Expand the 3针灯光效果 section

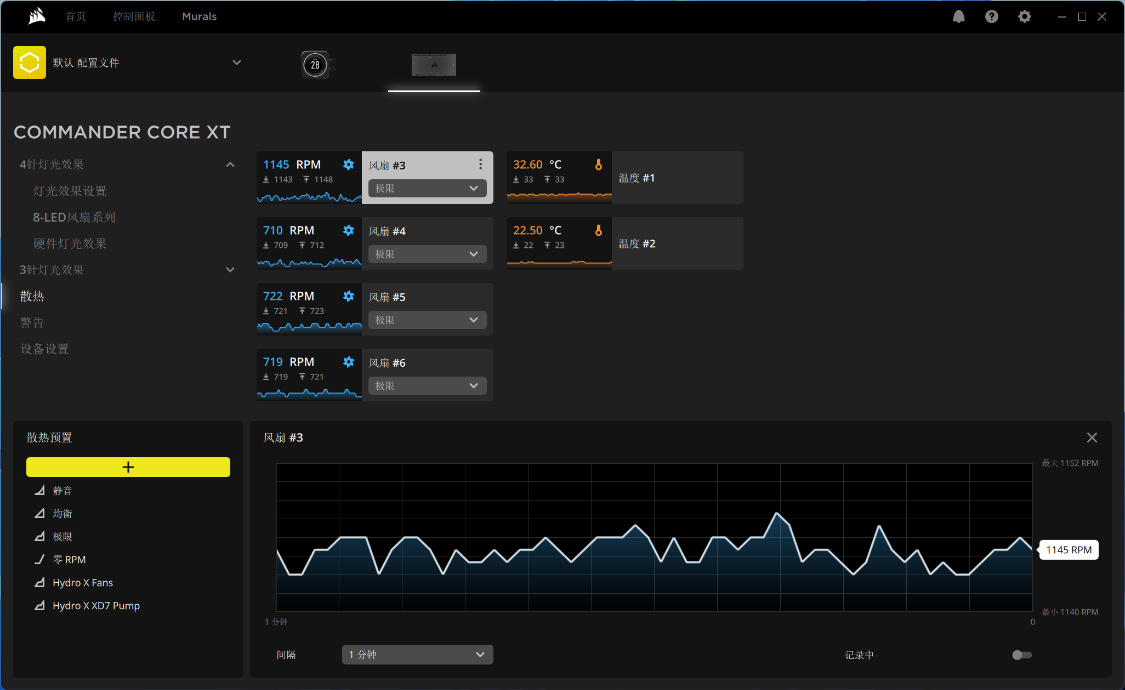[x=230, y=270]
